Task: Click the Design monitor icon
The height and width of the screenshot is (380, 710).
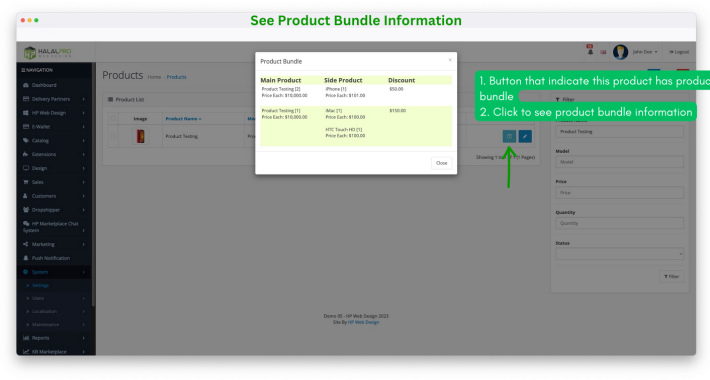Action: click(x=26, y=168)
